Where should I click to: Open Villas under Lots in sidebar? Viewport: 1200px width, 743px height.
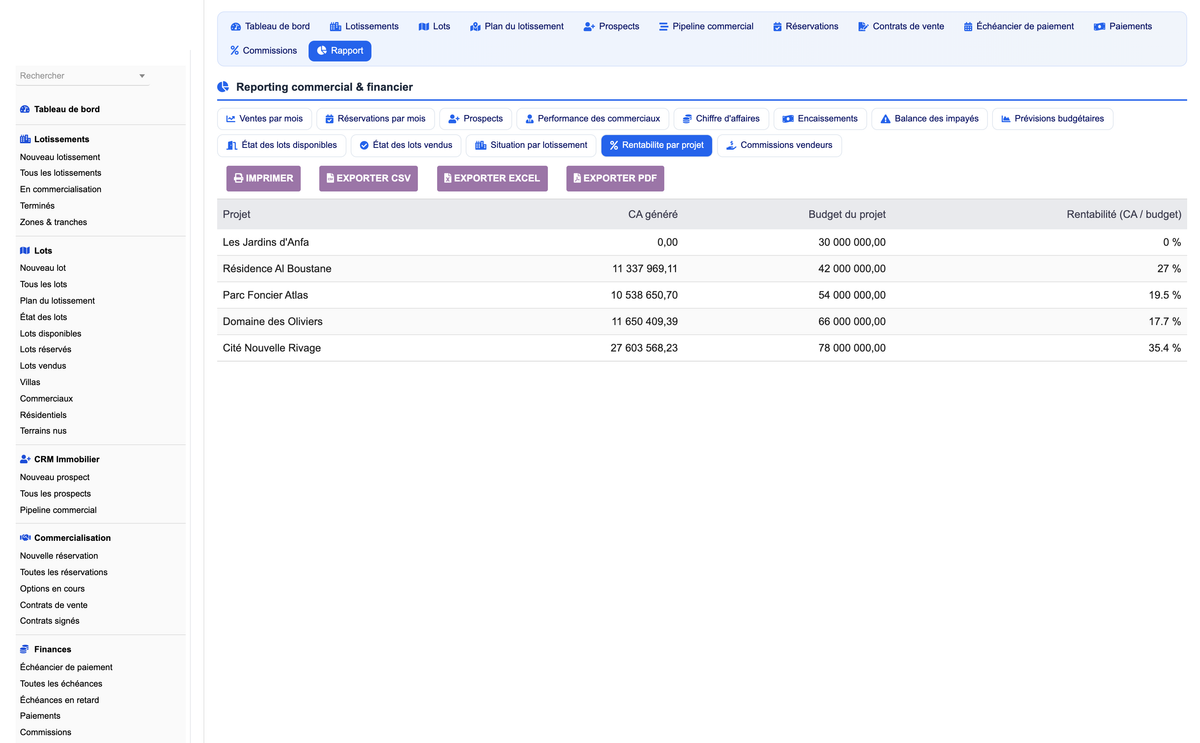[32, 382]
